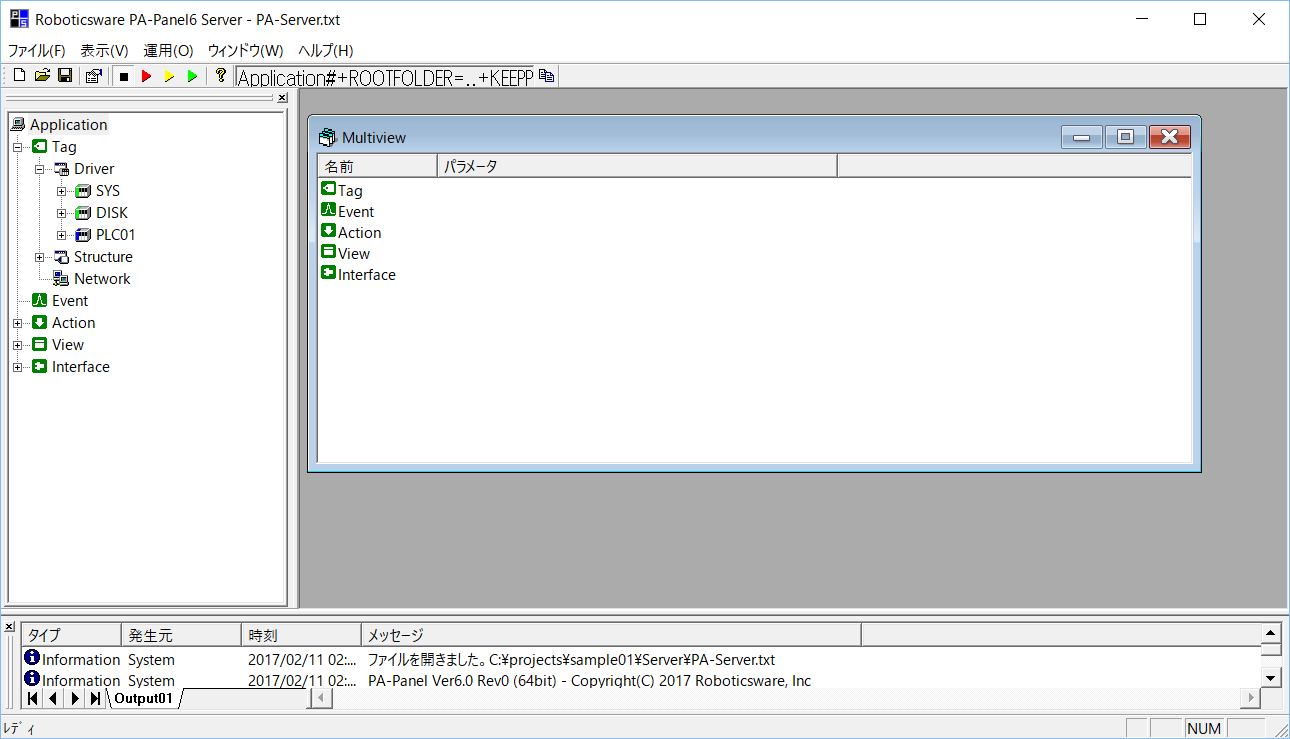Screen dimensions: 1290x739
Task: Expand the Structure tree node
Action: pos(40,257)
